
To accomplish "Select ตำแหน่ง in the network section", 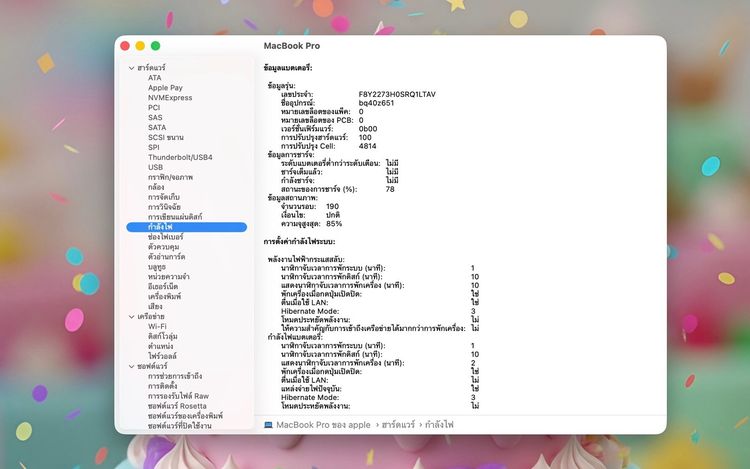I will 161,346.
